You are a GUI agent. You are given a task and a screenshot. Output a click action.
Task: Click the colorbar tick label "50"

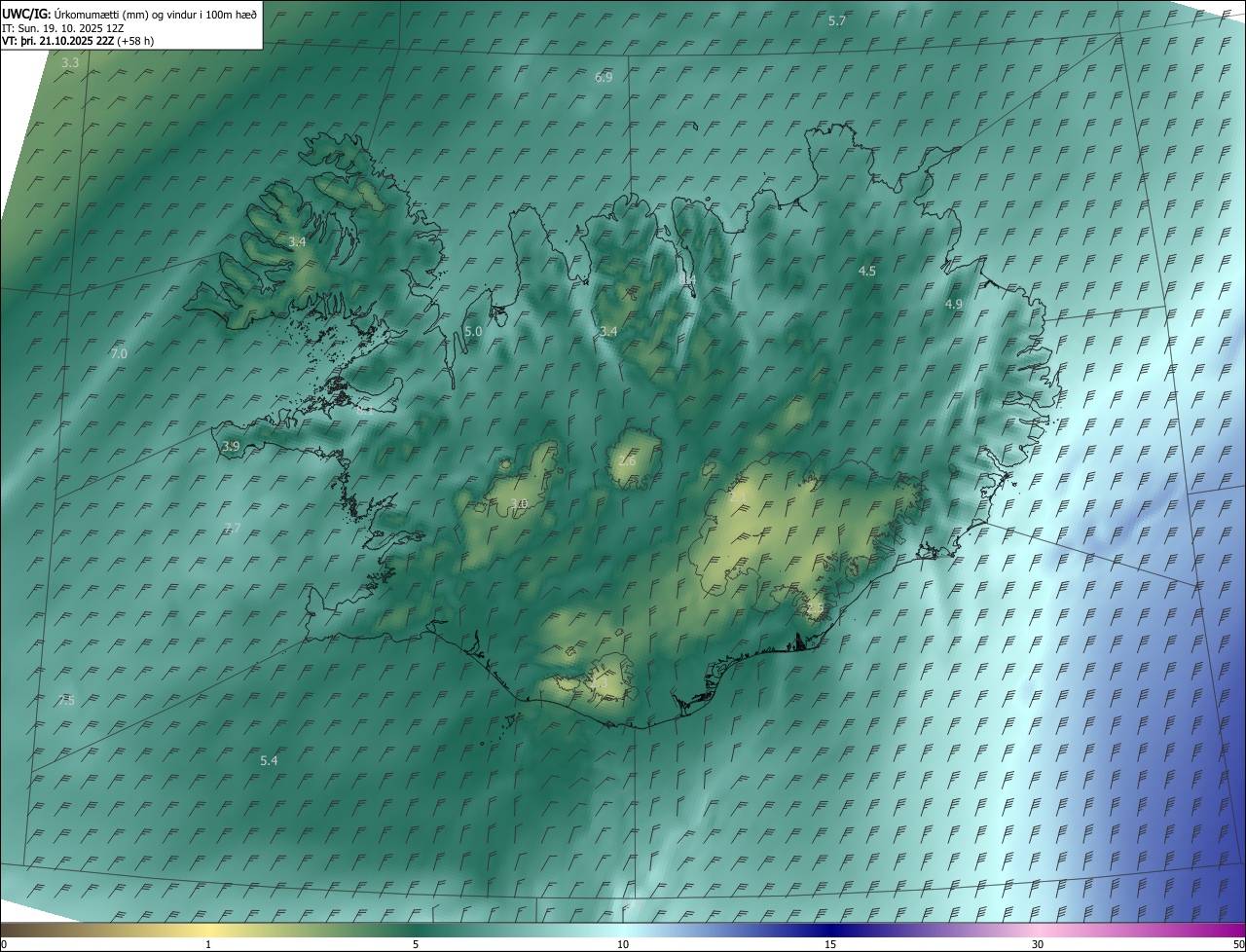1237,945
